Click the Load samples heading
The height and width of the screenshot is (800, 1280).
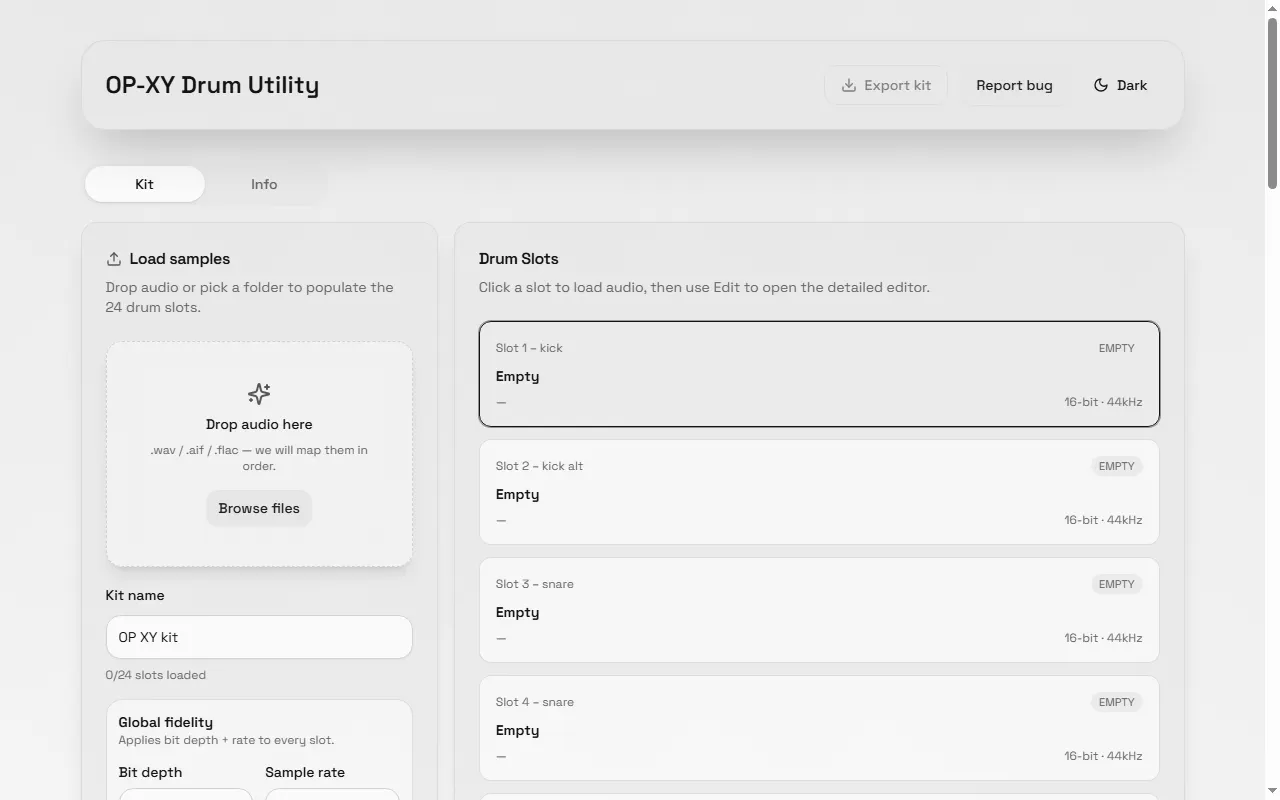(x=180, y=259)
